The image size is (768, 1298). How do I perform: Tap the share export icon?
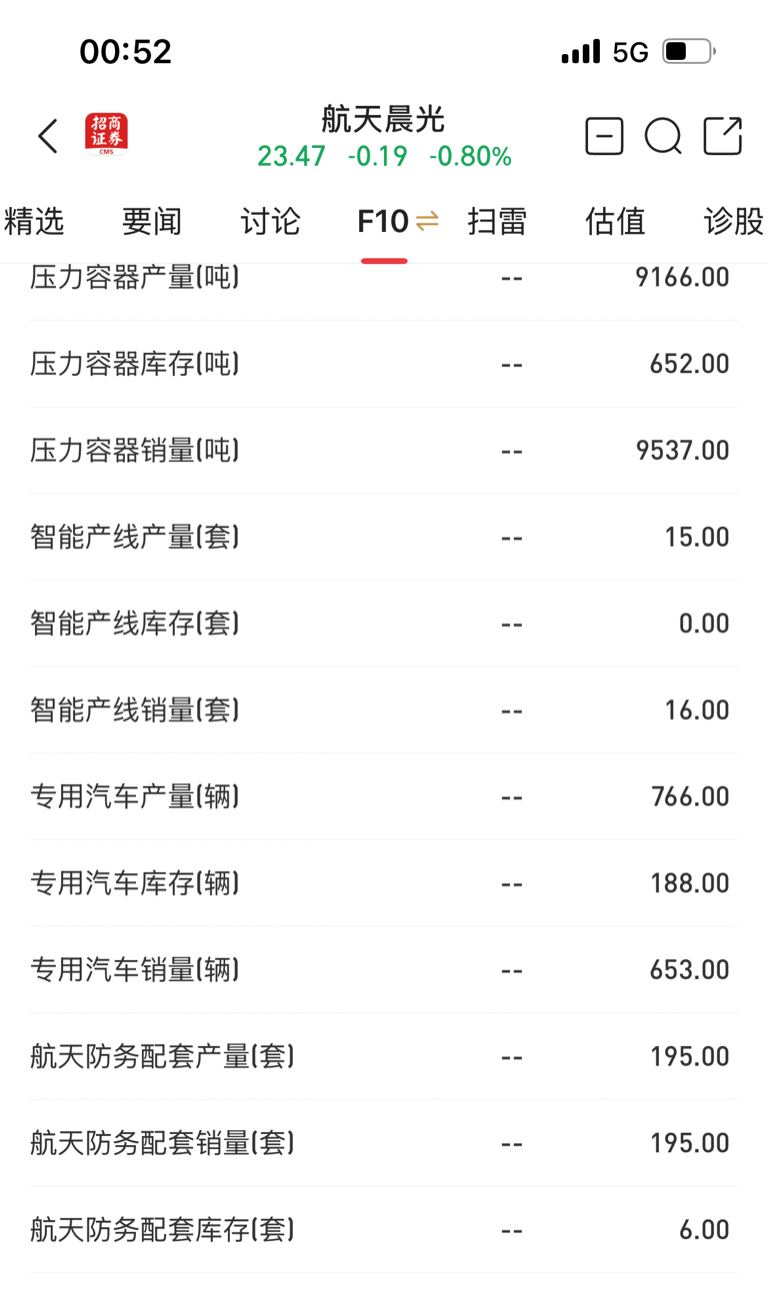pos(723,136)
